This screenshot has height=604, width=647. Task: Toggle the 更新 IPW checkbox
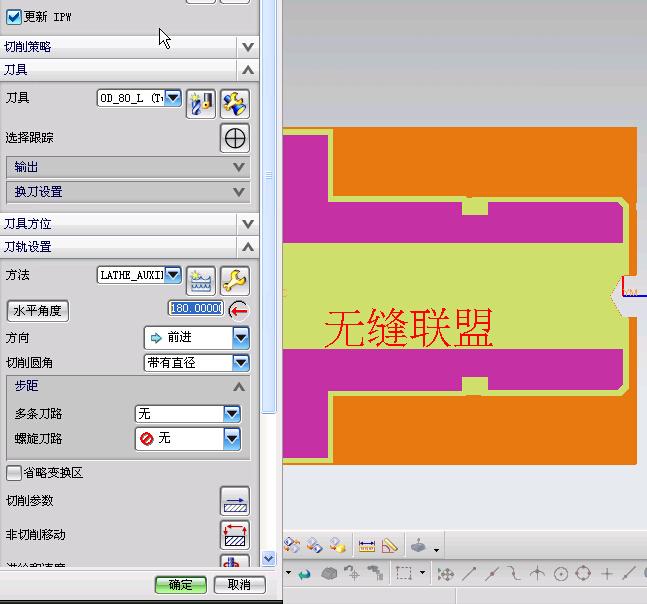click(14, 17)
